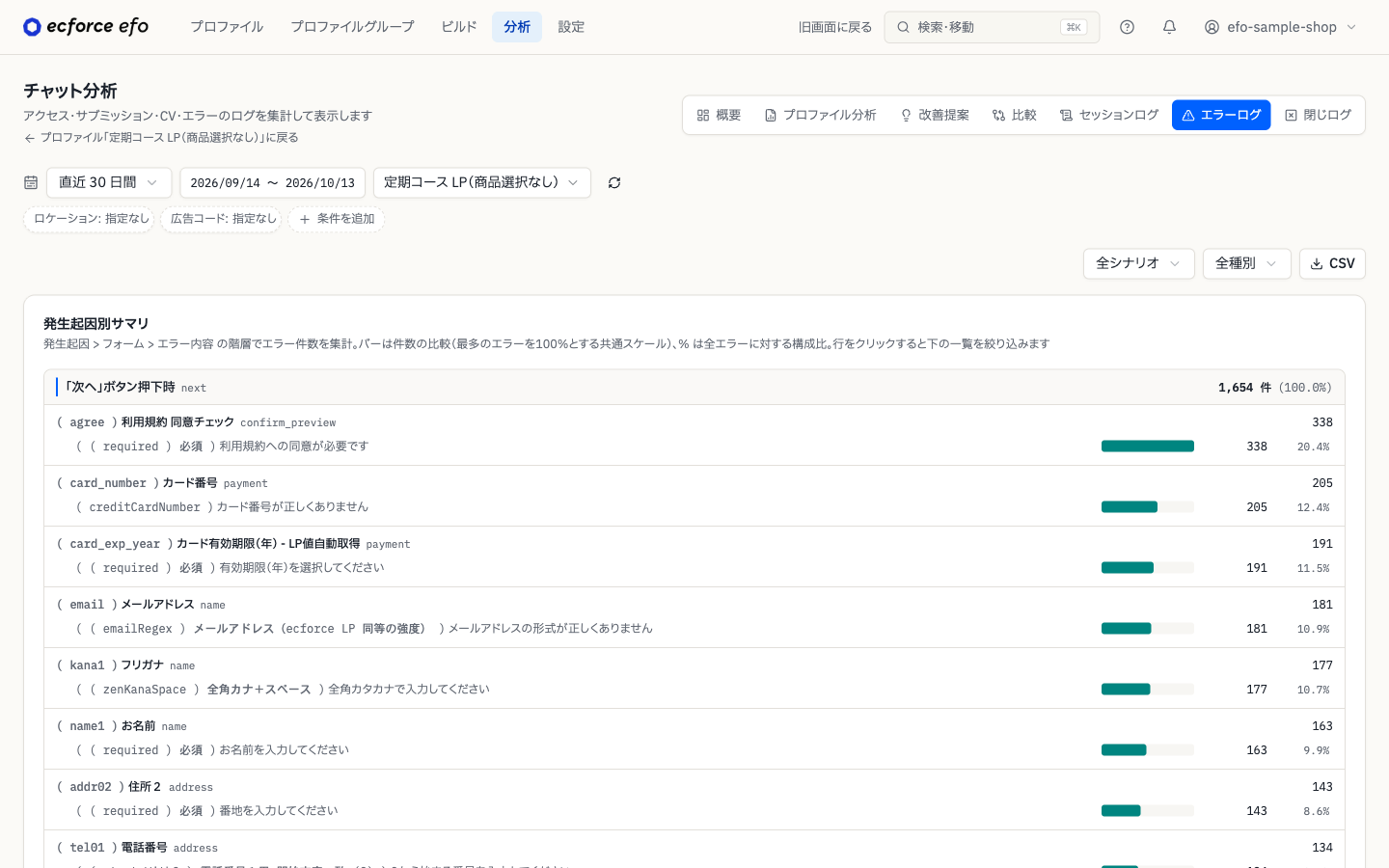This screenshot has width=1389, height=868.
Task: Click the refresh icon beside profile selector
Action: (614, 182)
